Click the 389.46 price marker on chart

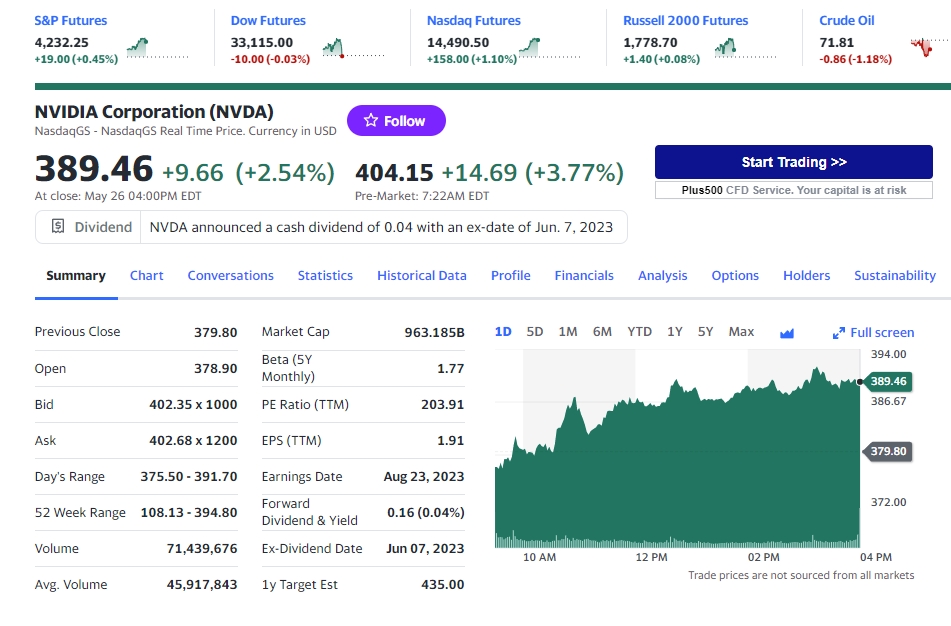tap(889, 382)
